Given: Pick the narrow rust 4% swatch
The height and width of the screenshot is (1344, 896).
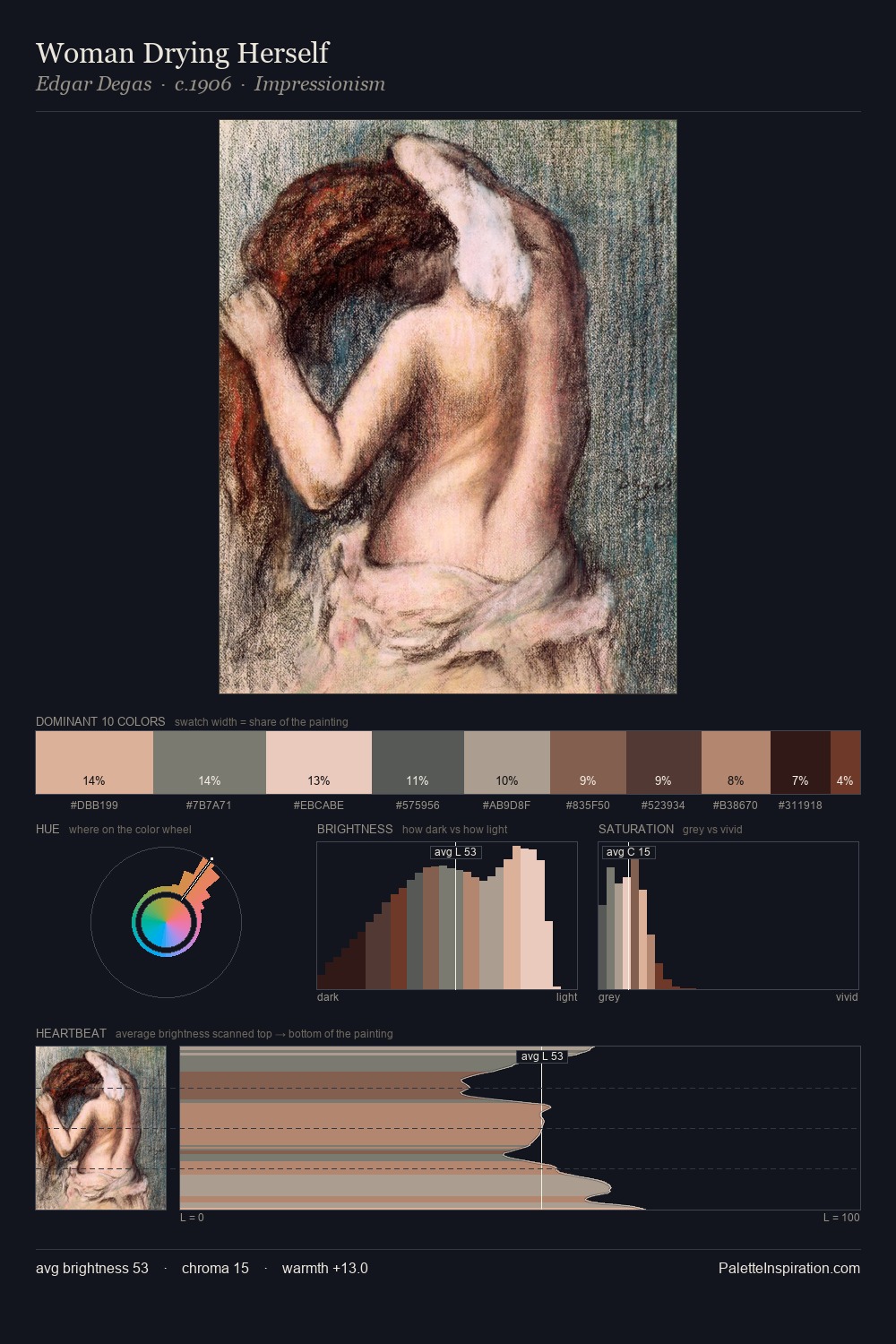Looking at the screenshot, I should pyautogui.click(x=845, y=762).
